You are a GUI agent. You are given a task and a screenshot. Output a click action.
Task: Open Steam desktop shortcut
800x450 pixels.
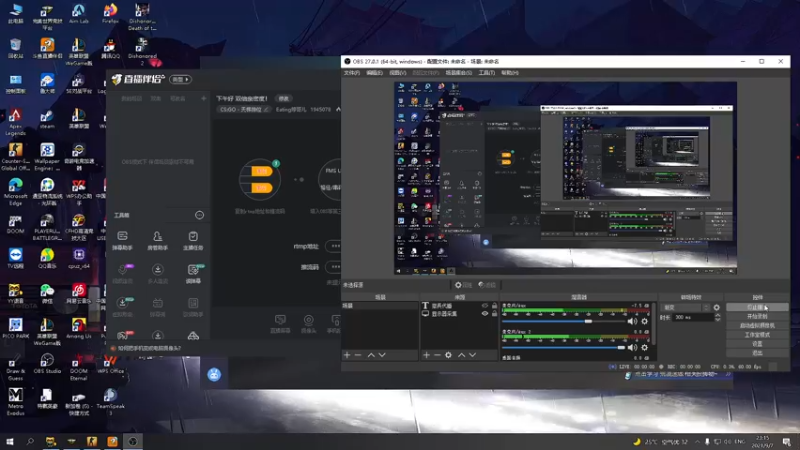pyautogui.click(x=47, y=120)
